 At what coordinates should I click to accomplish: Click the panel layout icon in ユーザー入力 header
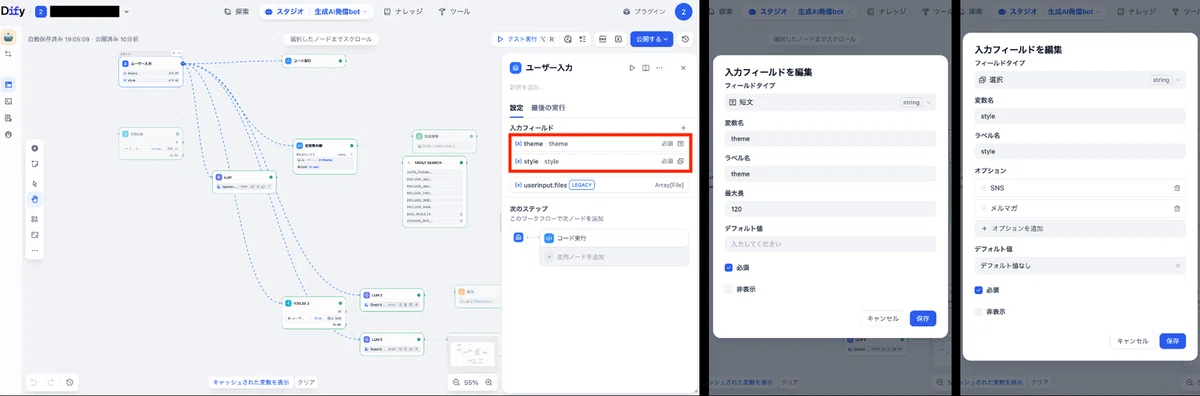[x=646, y=68]
